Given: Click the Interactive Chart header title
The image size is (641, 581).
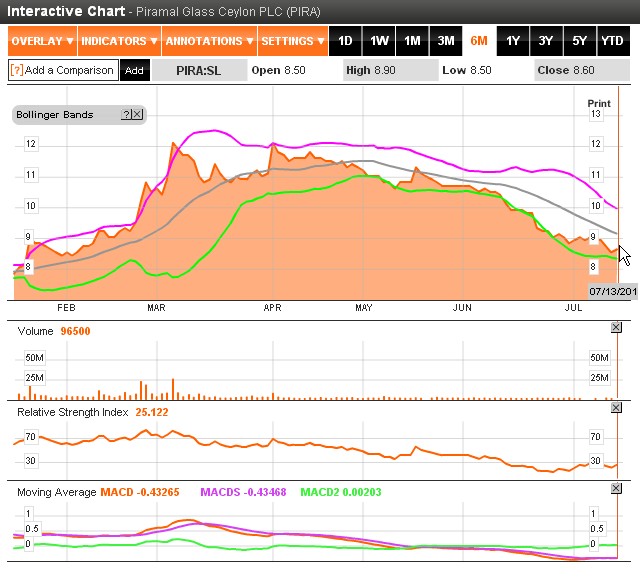Looking at the screenshot, I should point(66,11).
